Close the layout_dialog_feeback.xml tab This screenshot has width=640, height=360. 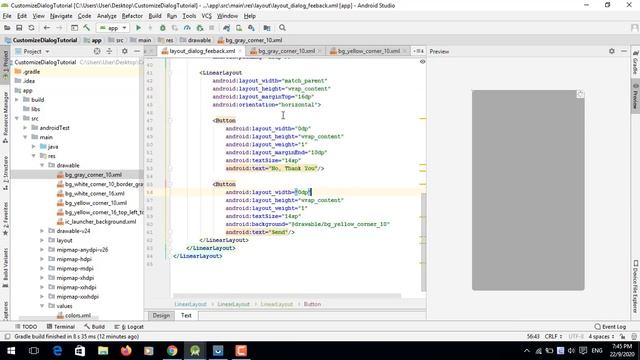click(240, 51)
